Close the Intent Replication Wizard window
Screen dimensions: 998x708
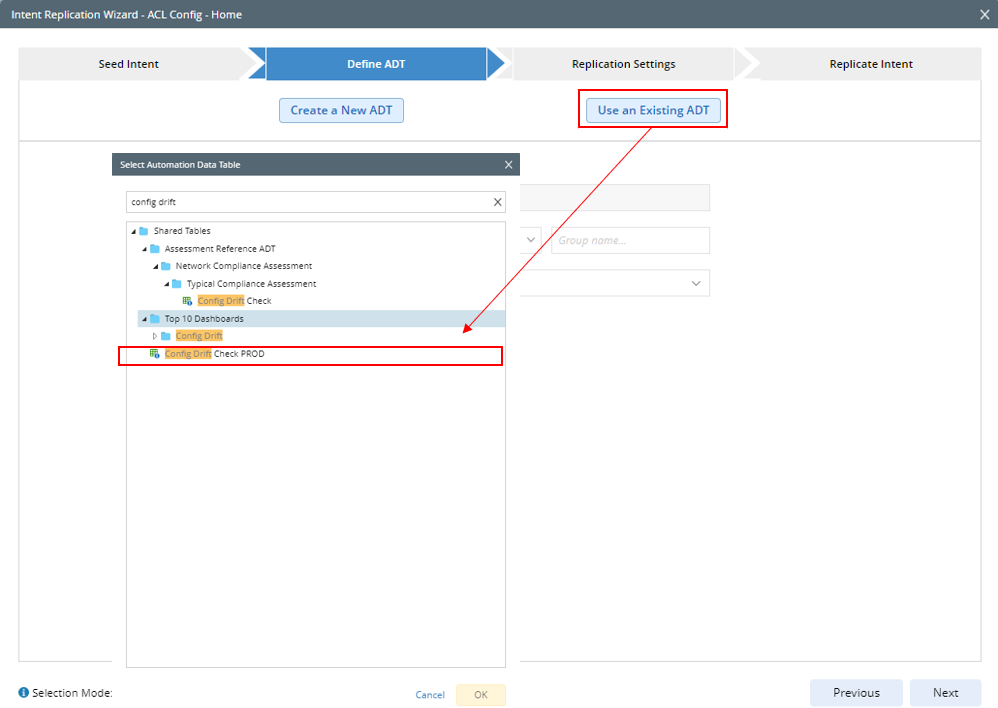[x=985, y=15]
